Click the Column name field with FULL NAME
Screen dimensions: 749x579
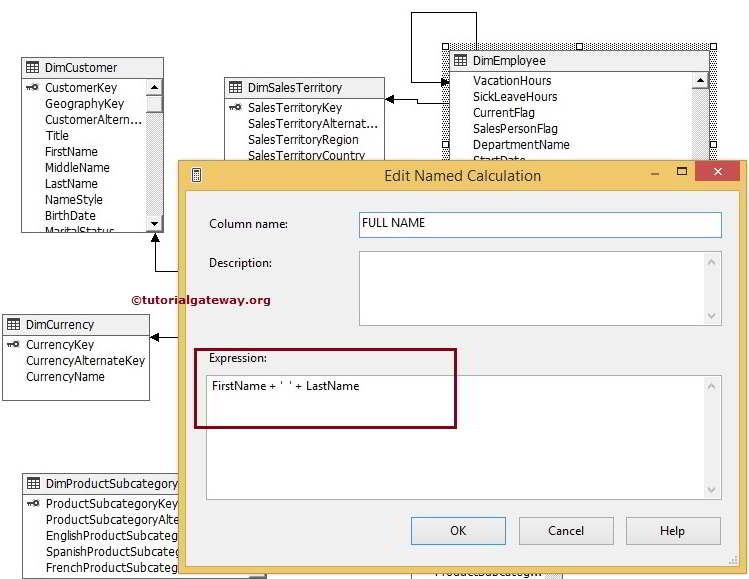point(540,225)
